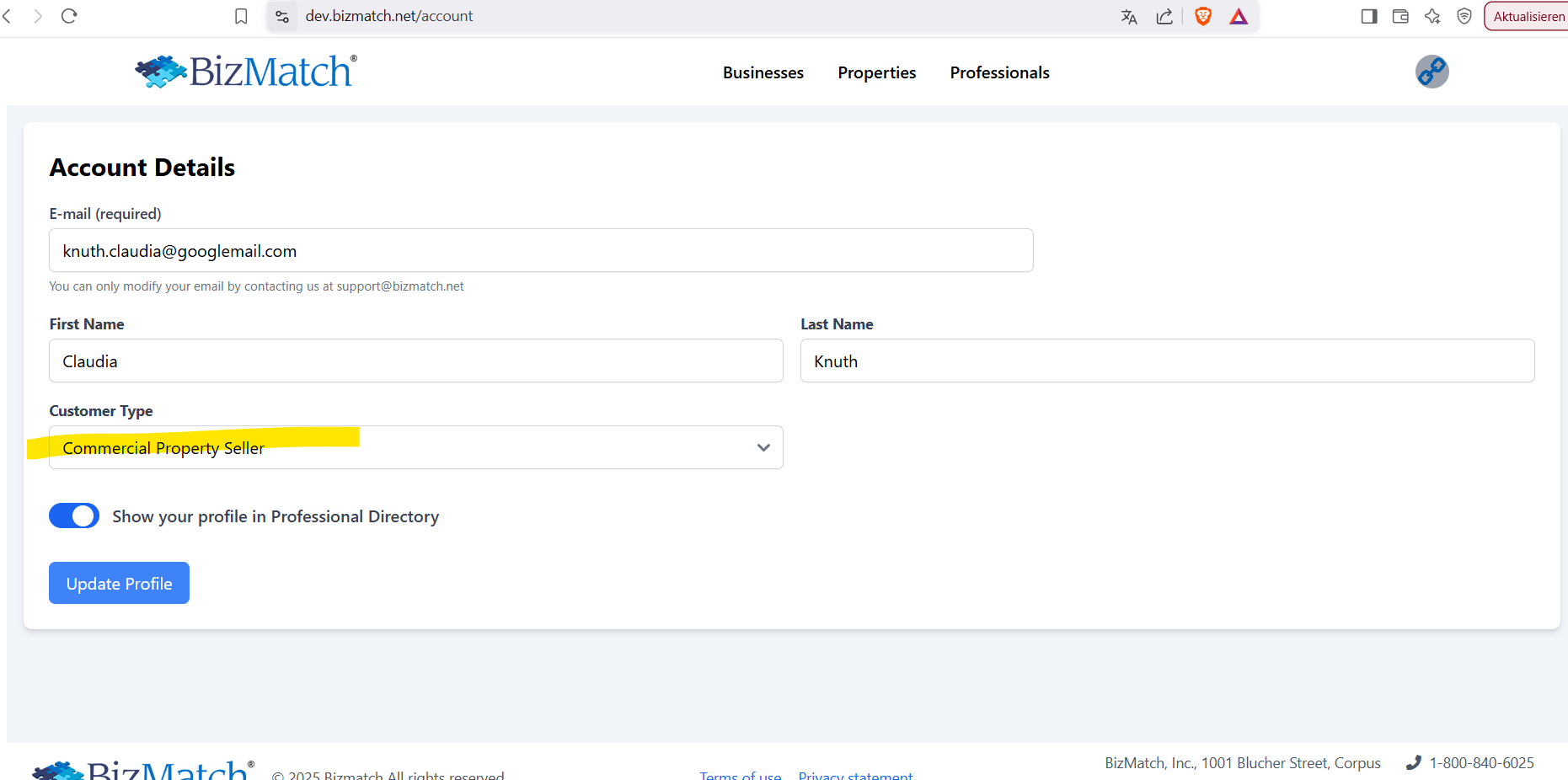The width and height of the screenshot is (1568, 780).
Task: Bookmark this page with bookmark icon
Action: pyautogui.click(x=241, y=16)
